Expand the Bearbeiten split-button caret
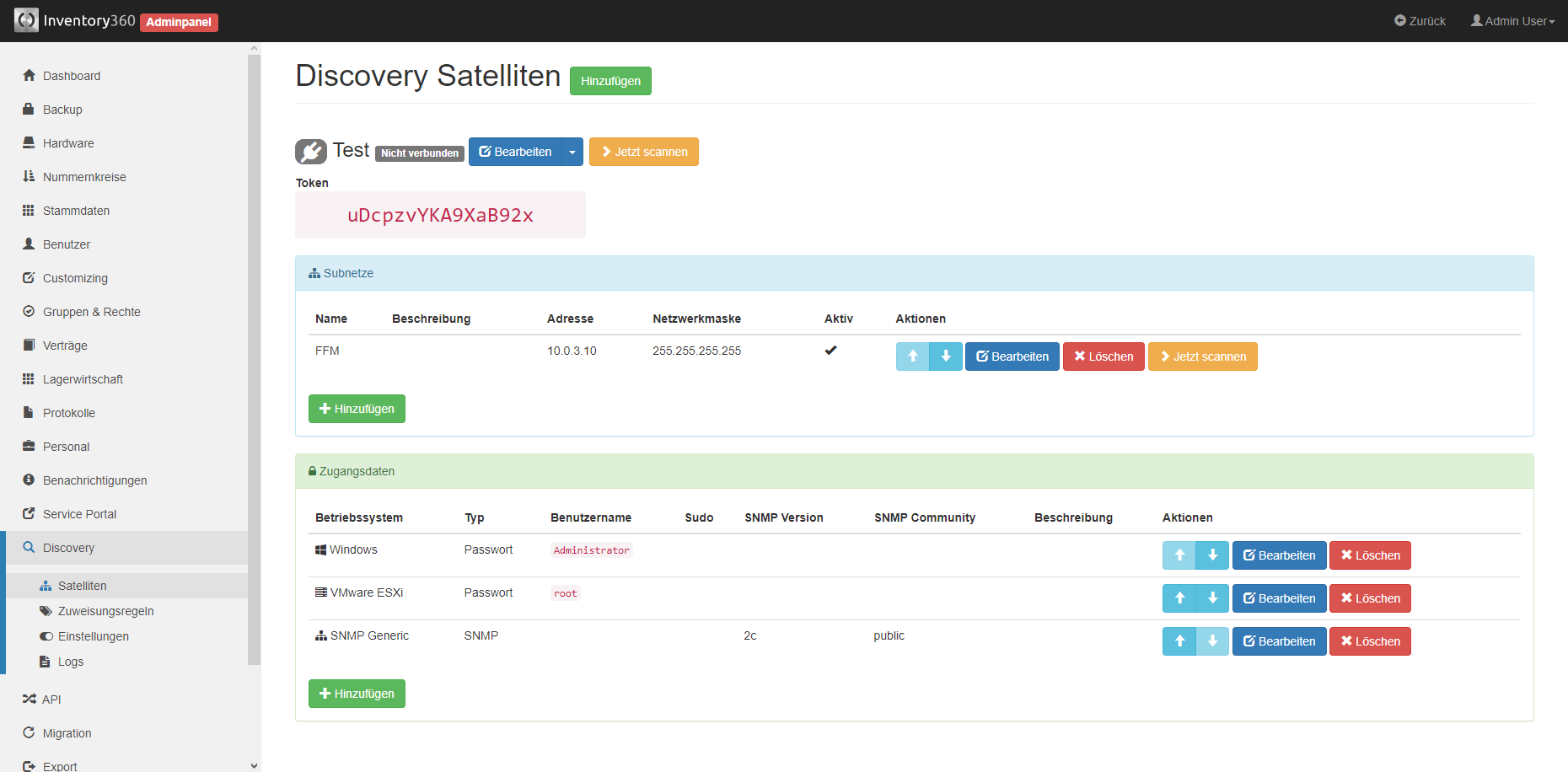This screenshot has width=1568, height=772. coord(572,152)
